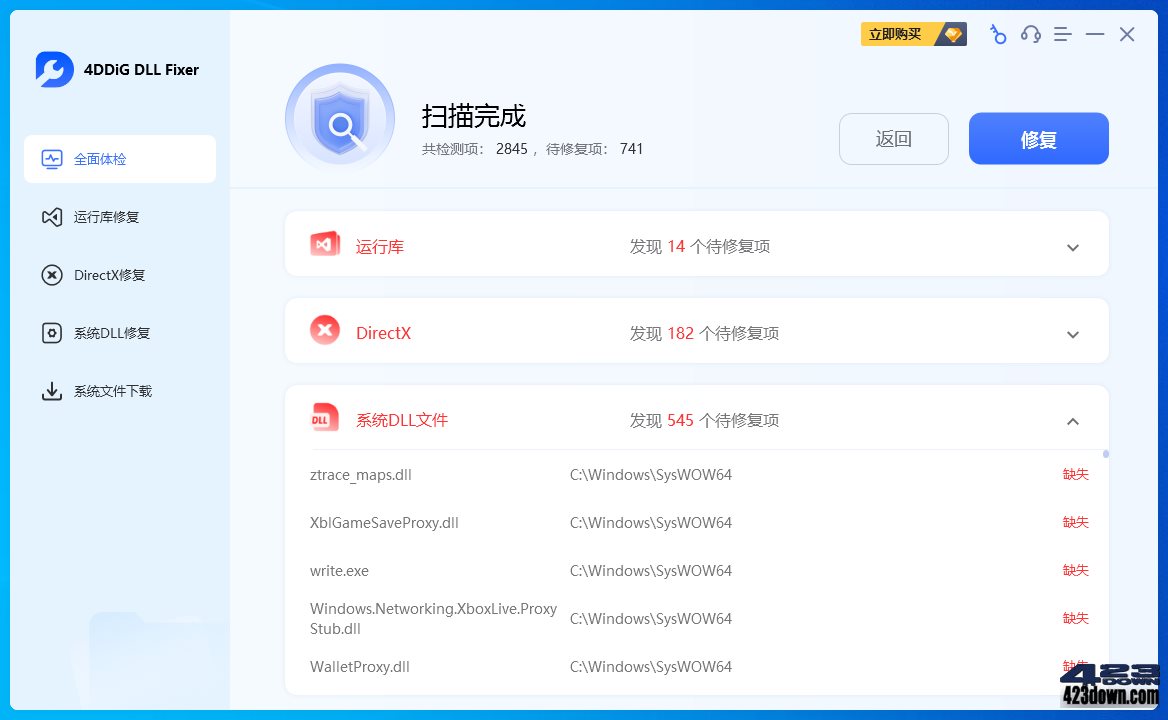Click 发现 14 个待修复项 text

[699, 246]
